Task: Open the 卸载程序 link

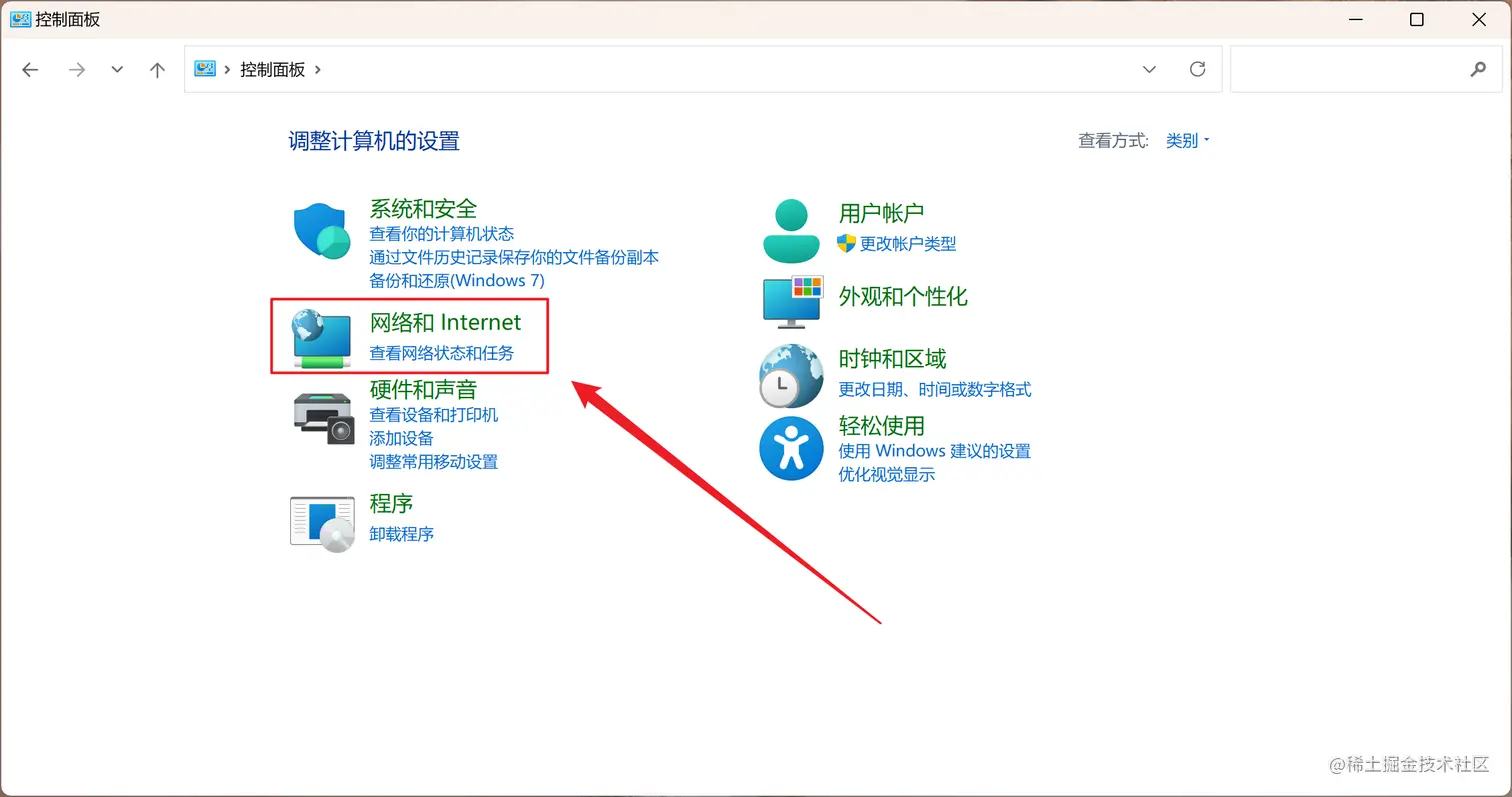Action: pos(401,533)
